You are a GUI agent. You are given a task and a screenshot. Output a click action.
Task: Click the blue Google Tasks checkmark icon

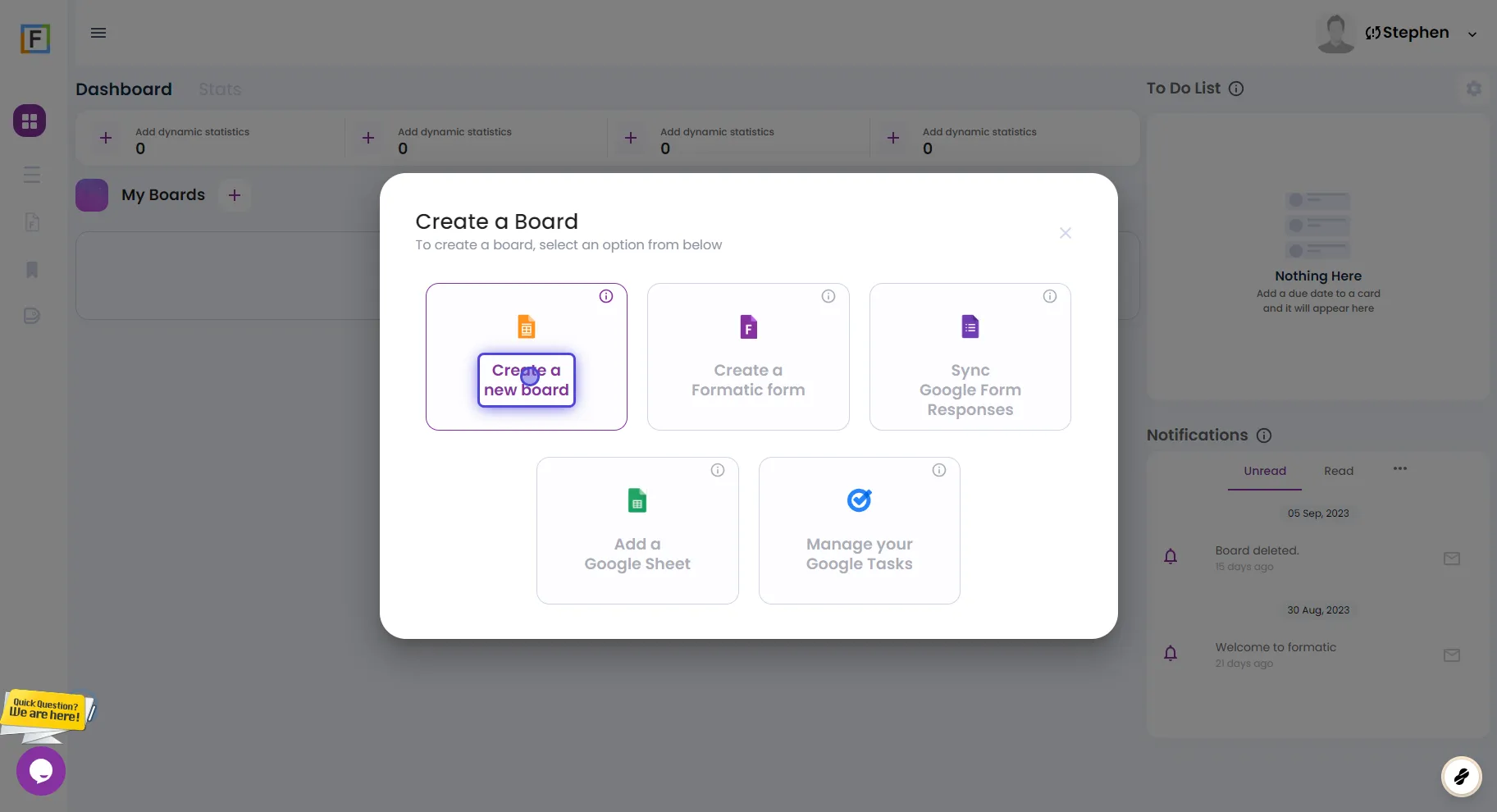point(860,500)
